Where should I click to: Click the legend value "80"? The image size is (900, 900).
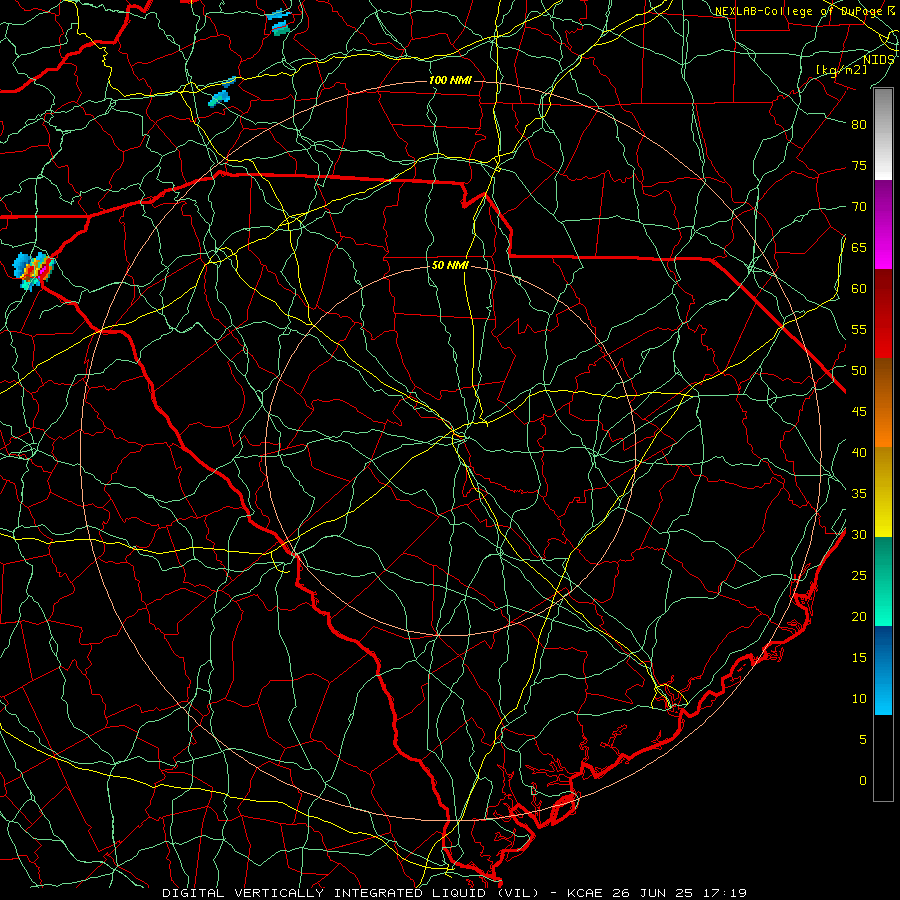859,125
